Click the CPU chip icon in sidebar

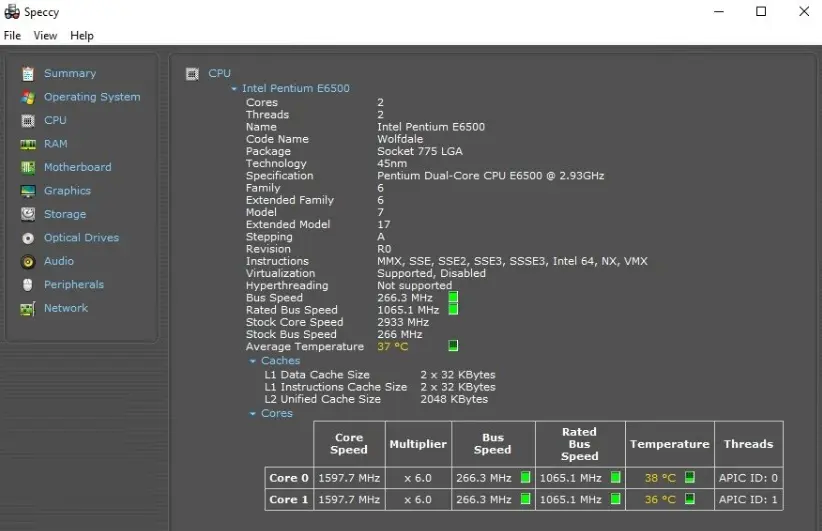(28, 121)
